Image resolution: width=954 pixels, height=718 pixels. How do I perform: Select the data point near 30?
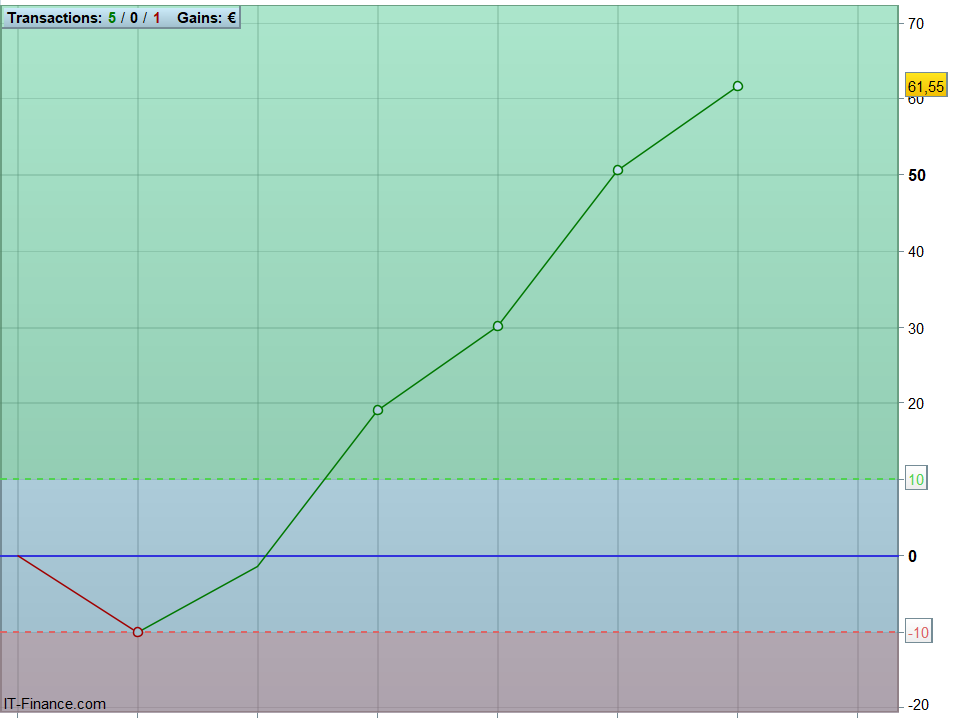pos(498,326)
